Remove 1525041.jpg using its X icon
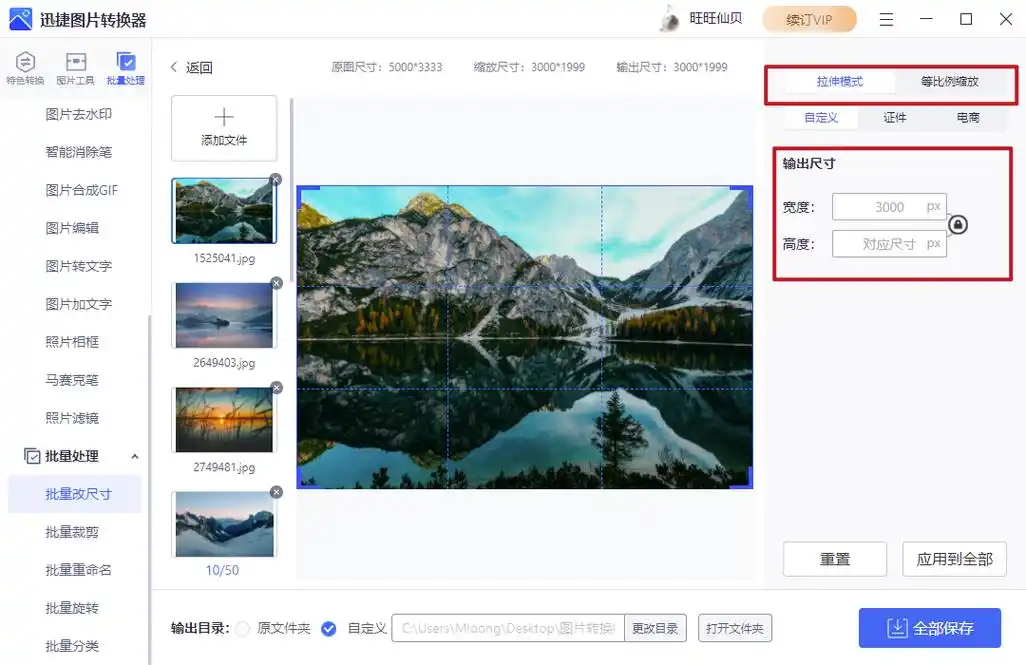Screen dimensions: 1026x665 277,178
